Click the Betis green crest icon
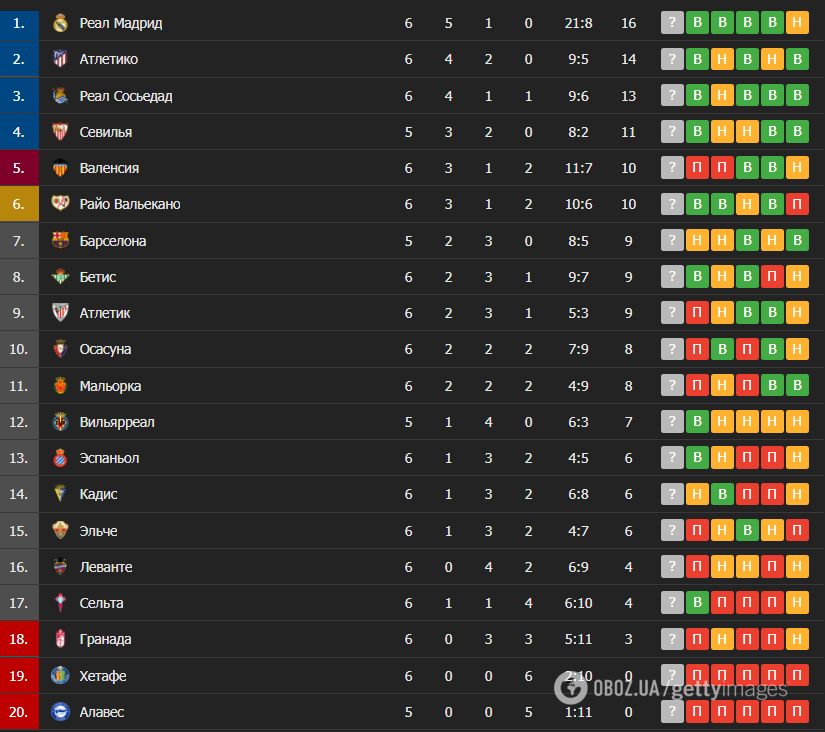825x732 pixels. click(61, 277)
